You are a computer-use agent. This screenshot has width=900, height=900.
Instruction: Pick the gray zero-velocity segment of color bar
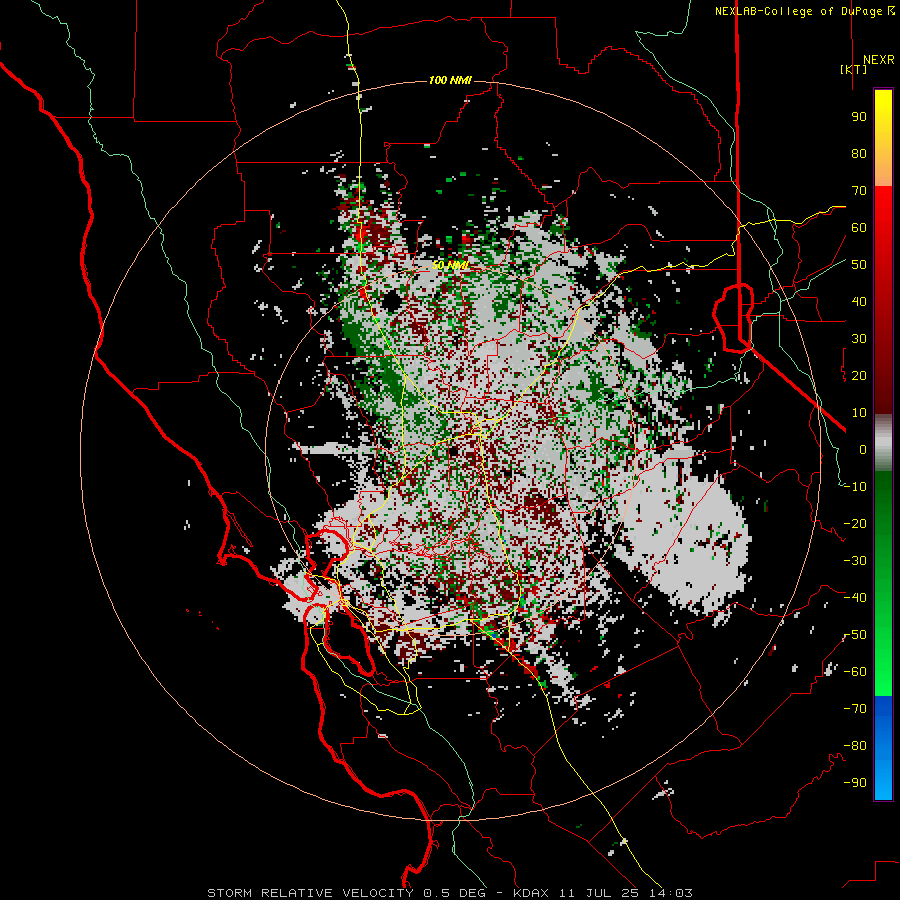[883, 443]
